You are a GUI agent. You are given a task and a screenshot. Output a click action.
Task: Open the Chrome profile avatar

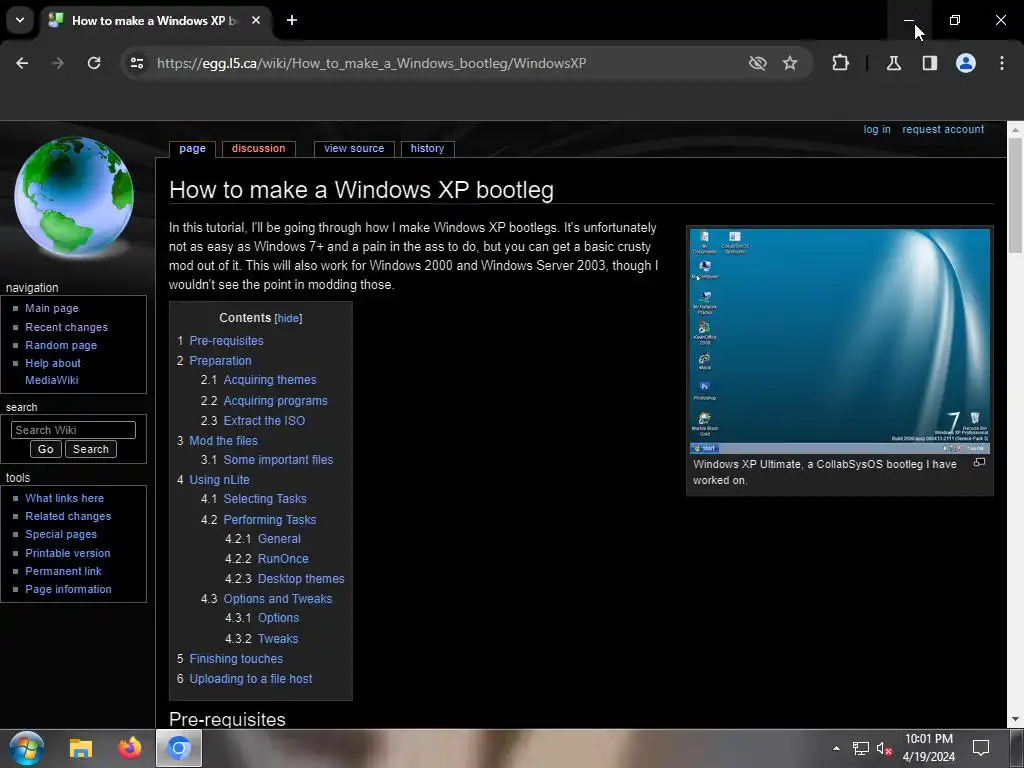click(x=966, y=63)
